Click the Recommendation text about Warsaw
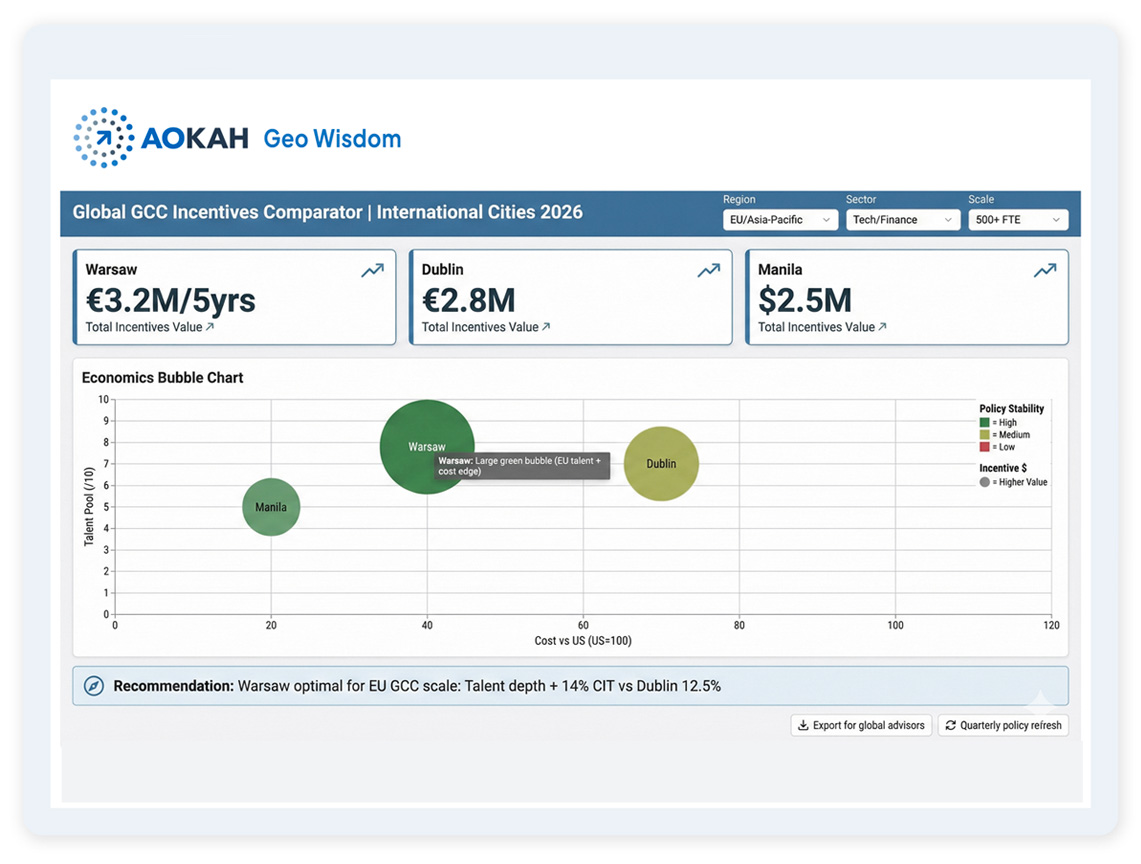The image size is (1141, 864). click(x=417, y=686)
